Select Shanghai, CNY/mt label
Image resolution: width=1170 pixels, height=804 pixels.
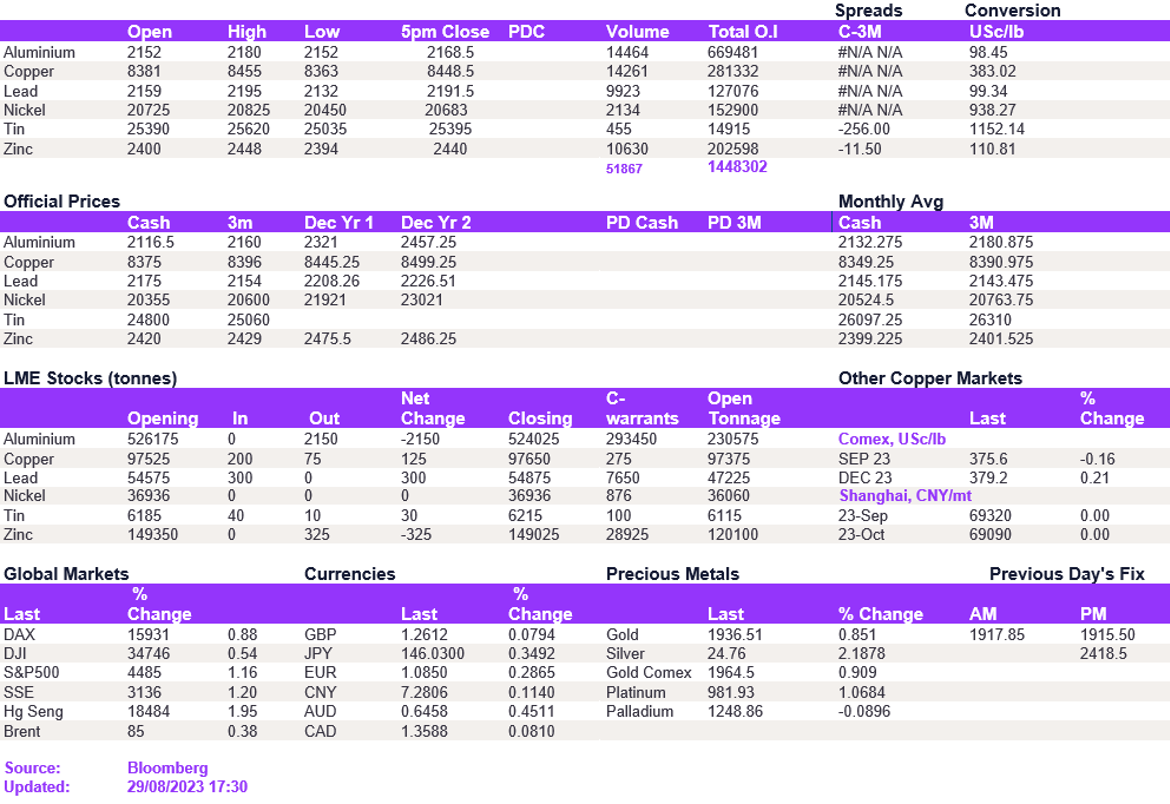(x=905, y=496)
